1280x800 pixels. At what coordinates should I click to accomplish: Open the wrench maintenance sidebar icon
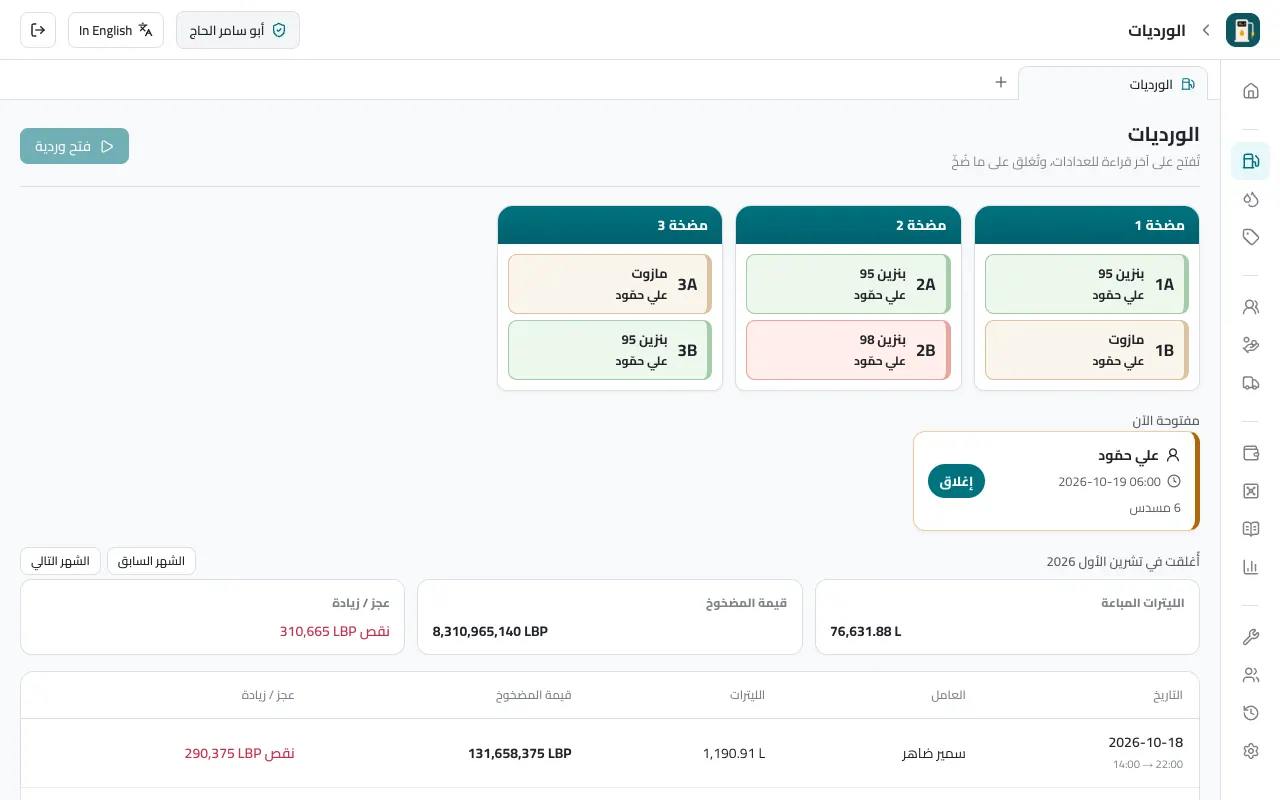point(1250,637)
